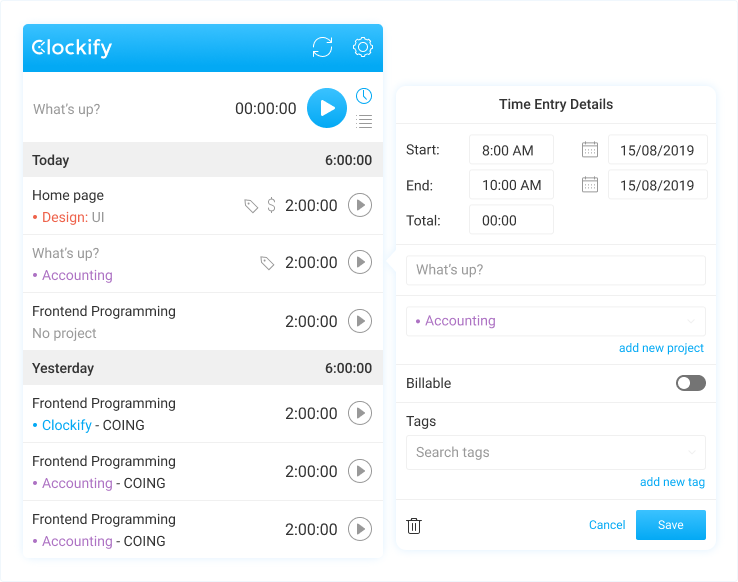Viewport: 738px width, 582px height.
Task: Click the tag icon on Home page entry
Action: click(x=251, y=206)
